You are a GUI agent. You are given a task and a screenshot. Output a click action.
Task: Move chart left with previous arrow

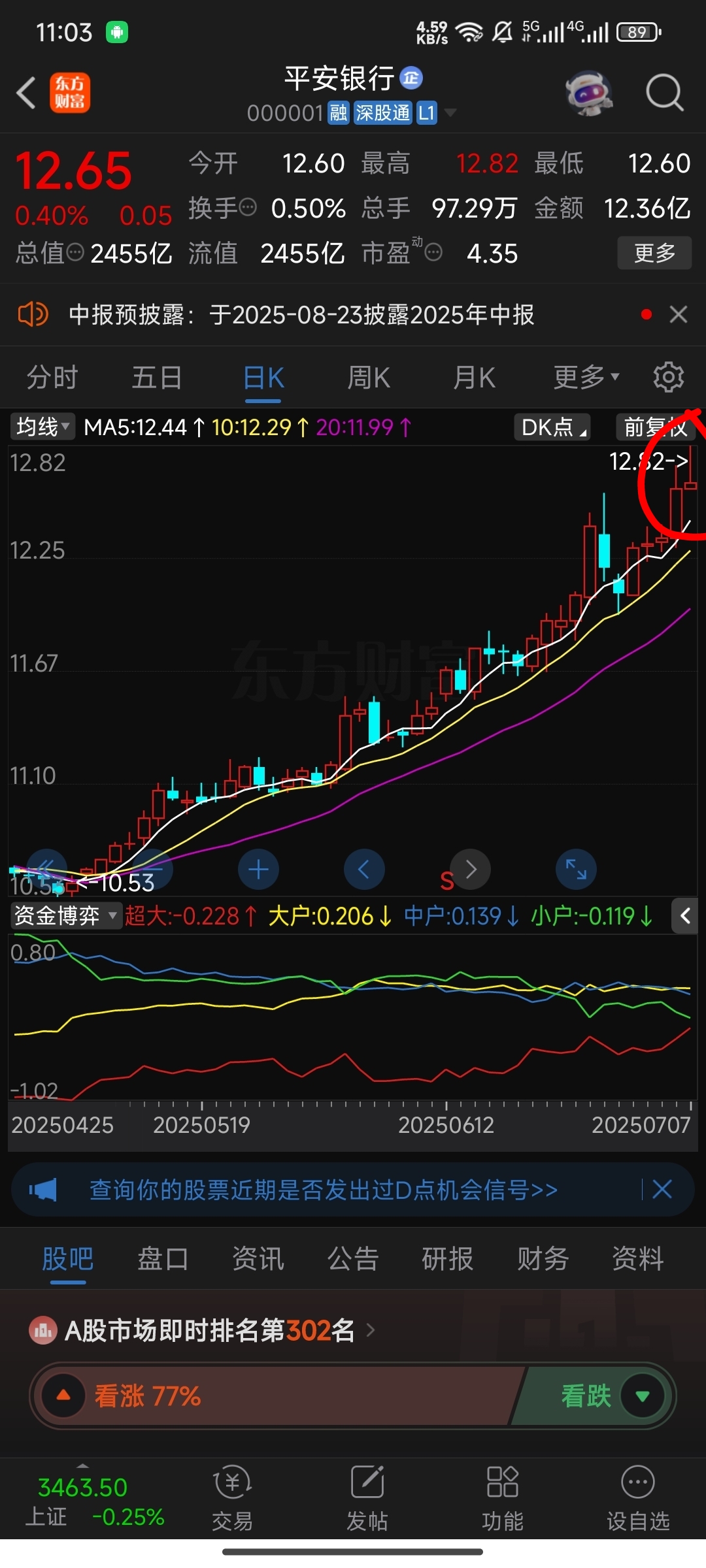point(364,870)
